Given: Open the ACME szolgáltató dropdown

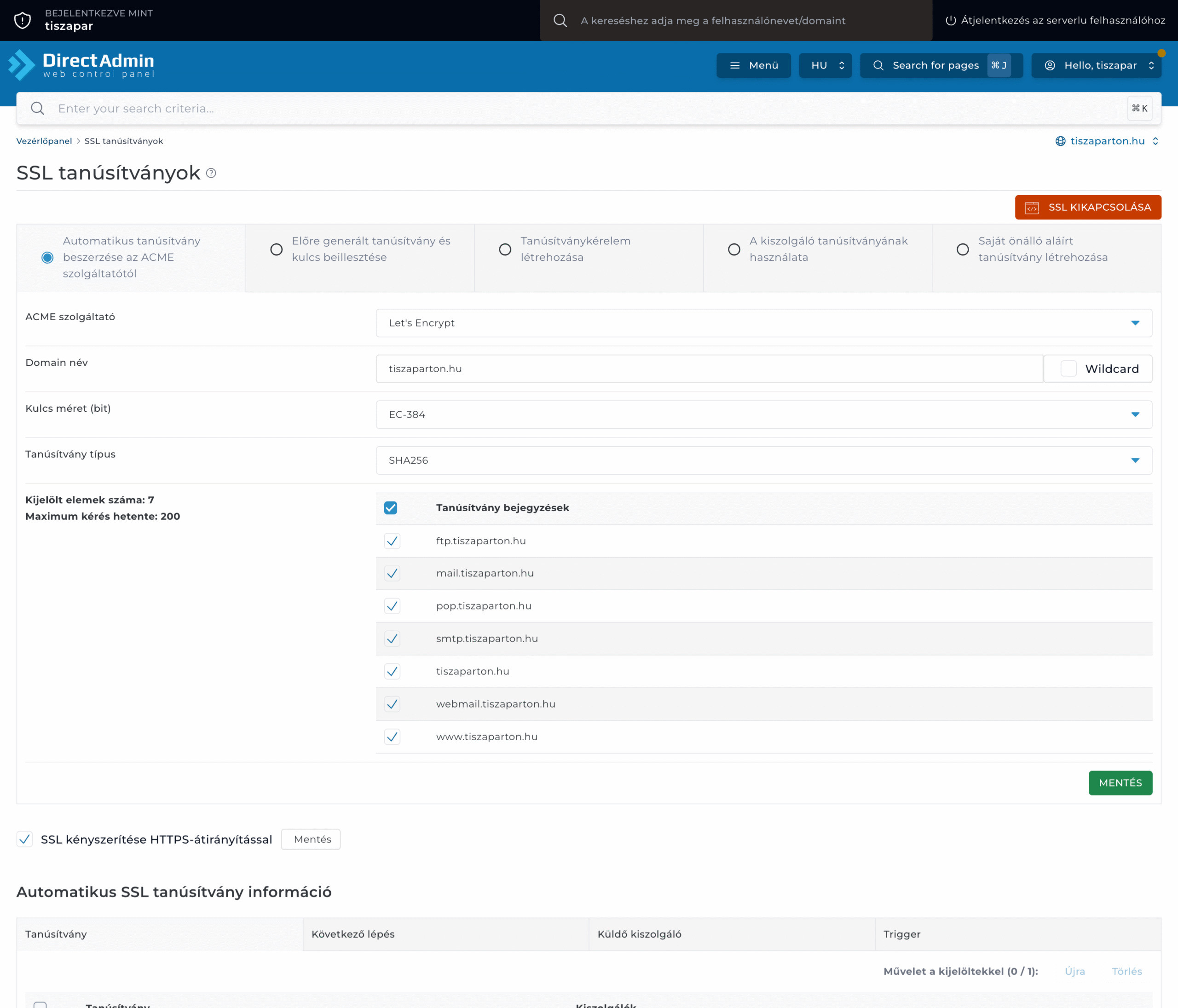Looking at the screenshot, I should [763, 323].
